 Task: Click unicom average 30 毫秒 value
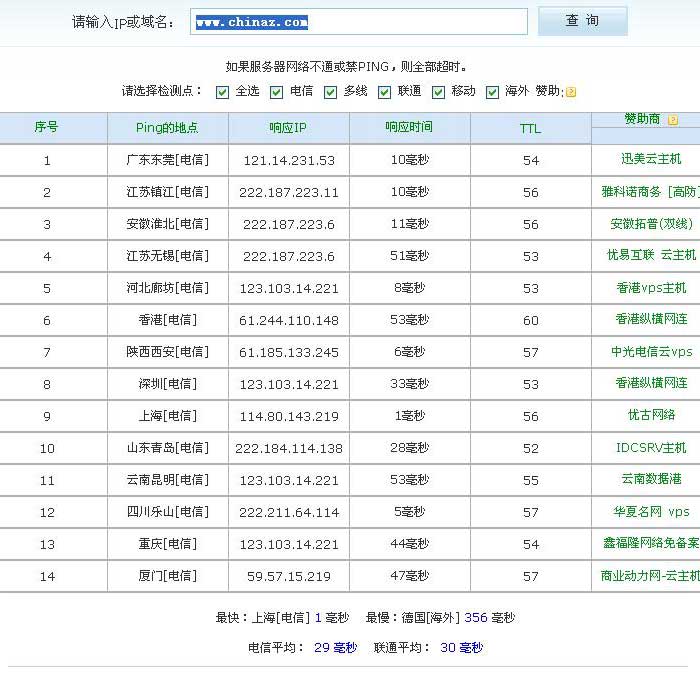[462, 648]
